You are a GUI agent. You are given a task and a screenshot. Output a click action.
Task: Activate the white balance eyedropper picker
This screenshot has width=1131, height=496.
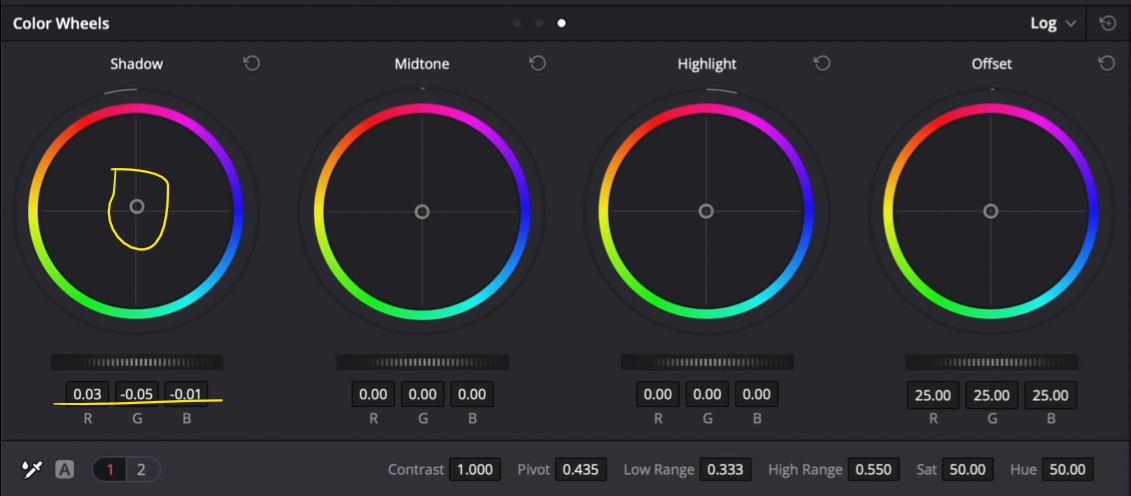[32, 470]
